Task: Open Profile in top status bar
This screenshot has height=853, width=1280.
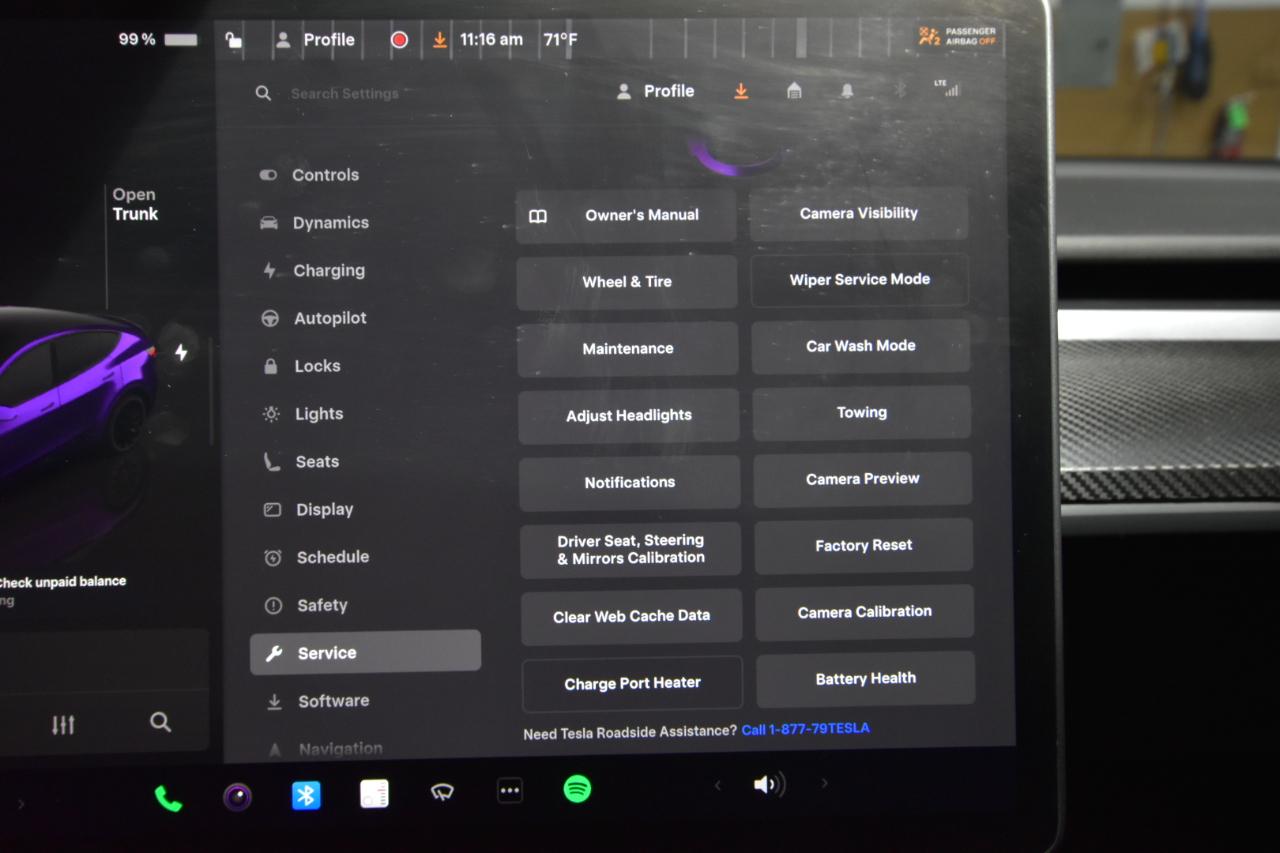Action: pyautogui.click(x=316, y=40)
